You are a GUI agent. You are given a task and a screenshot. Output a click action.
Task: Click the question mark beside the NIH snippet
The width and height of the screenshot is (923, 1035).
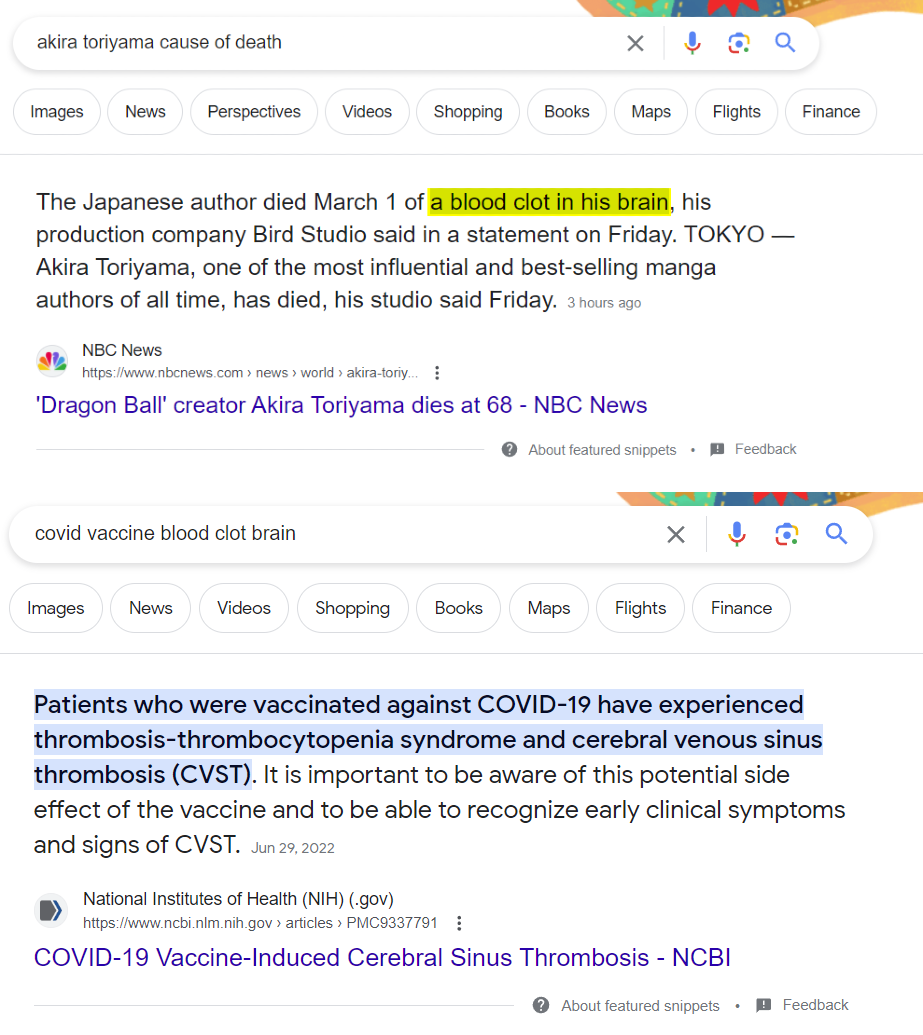(541, 1005)
